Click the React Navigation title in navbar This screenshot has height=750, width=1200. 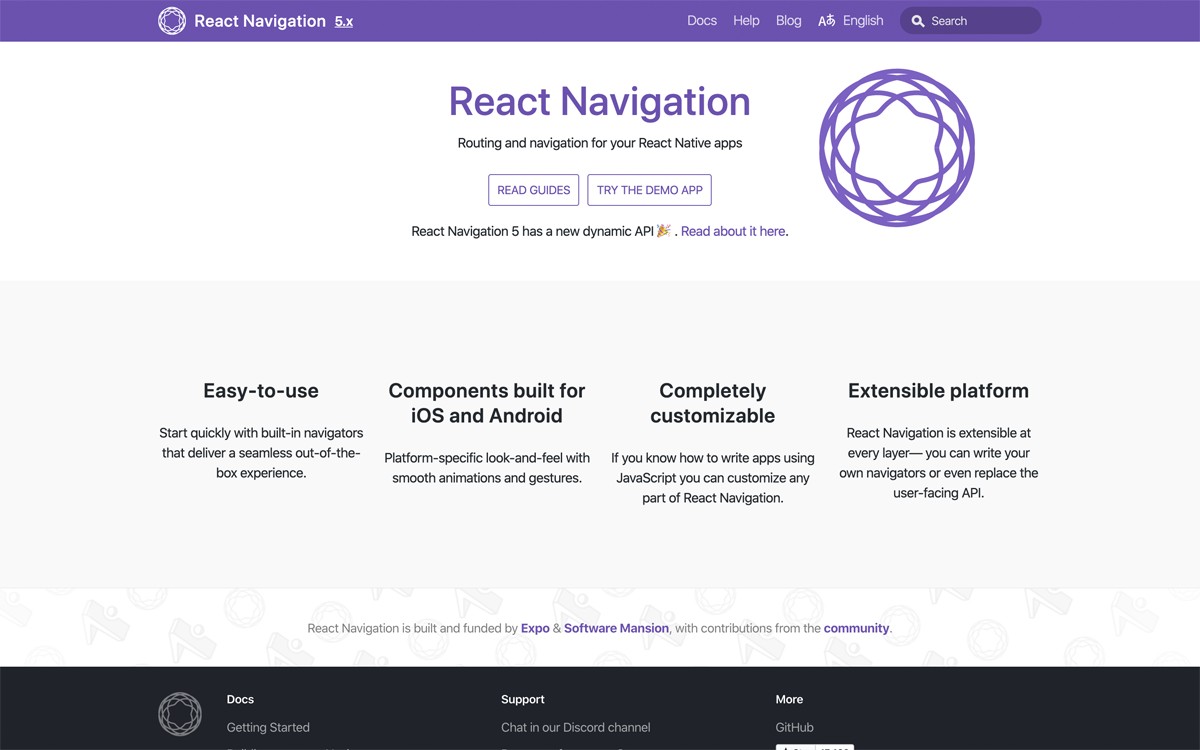(x=260, y=21)
